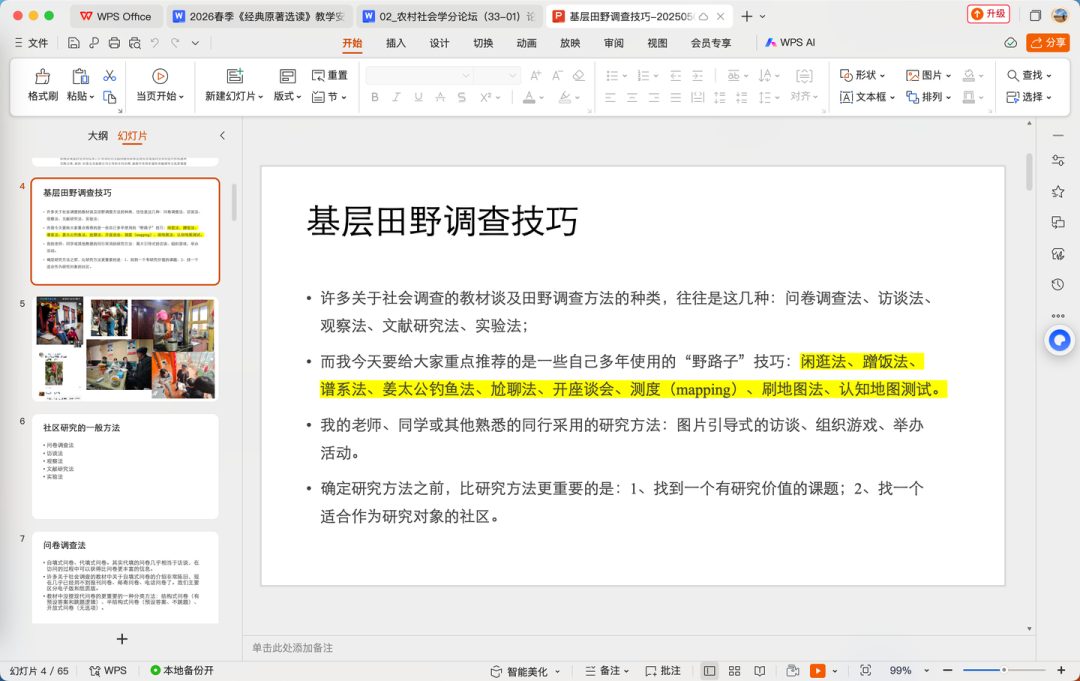1080x681 pixels.
Task: Expand the quick access toolbar chevron
Action: [x=196, y=43]
